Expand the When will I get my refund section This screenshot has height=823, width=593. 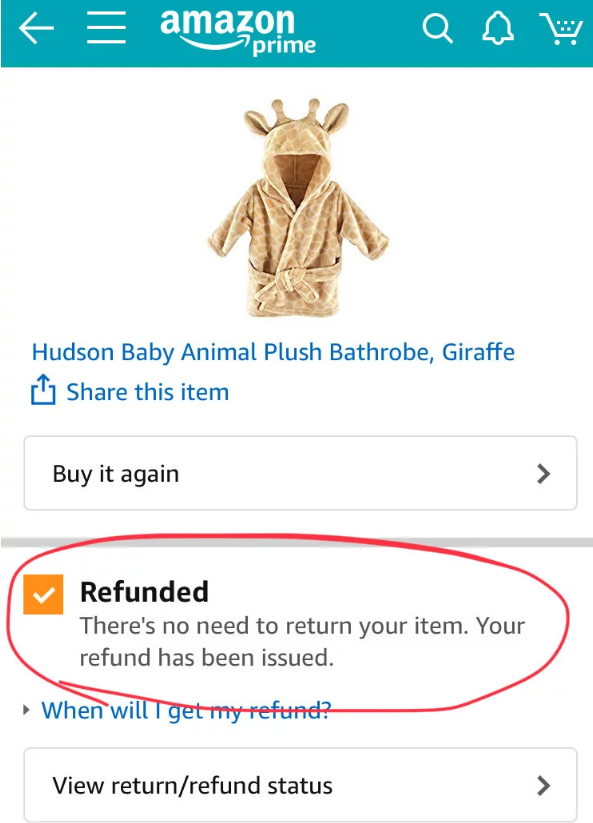tap(186, 710)
